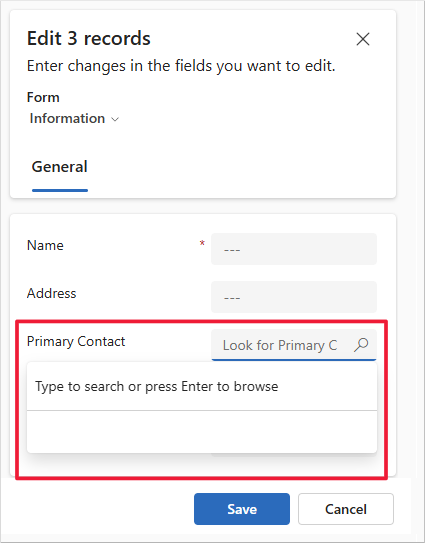Select the Name field label
425x543 pixels.
coord(45,246)
